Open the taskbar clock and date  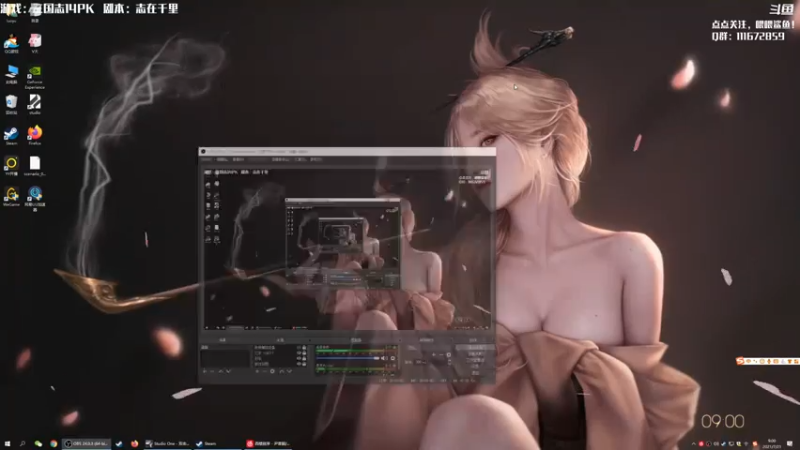(x=771, y=443)
